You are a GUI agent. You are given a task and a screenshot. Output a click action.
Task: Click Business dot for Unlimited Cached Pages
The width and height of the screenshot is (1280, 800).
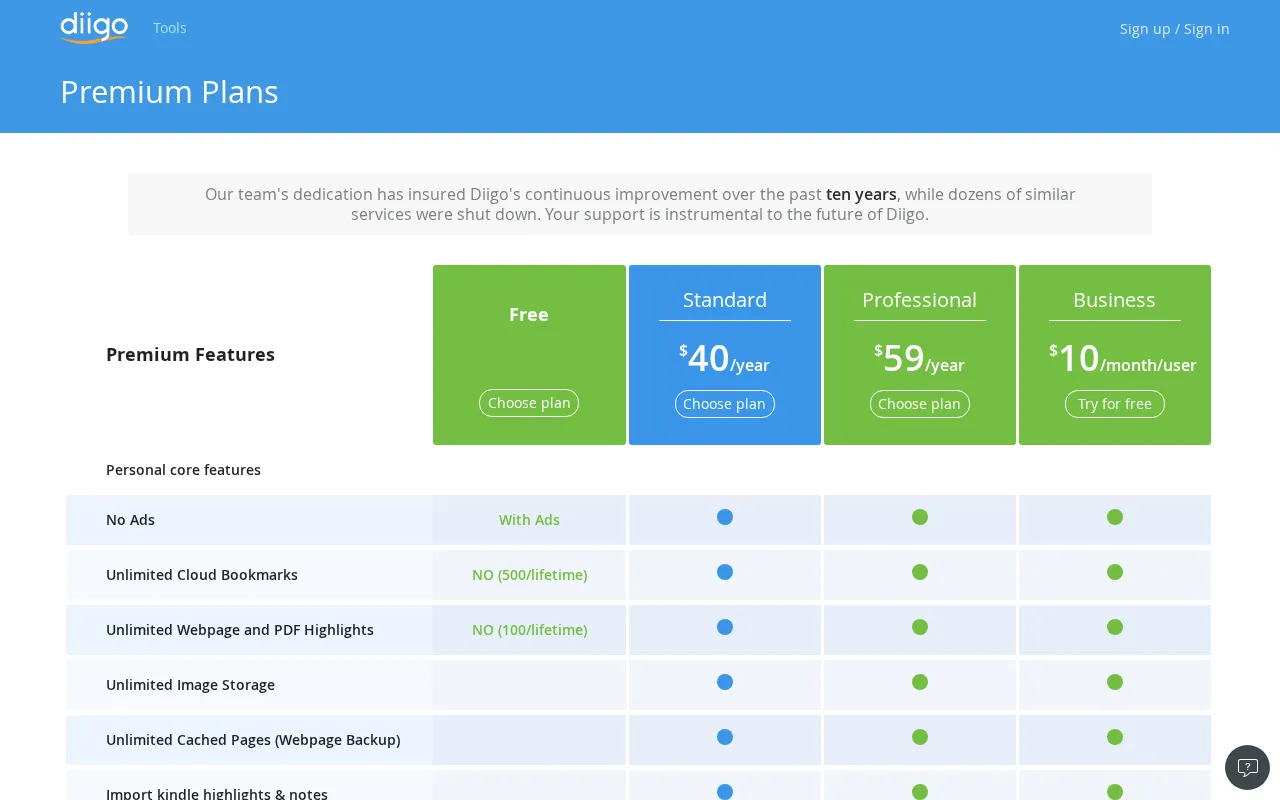tap(1115, 737)
